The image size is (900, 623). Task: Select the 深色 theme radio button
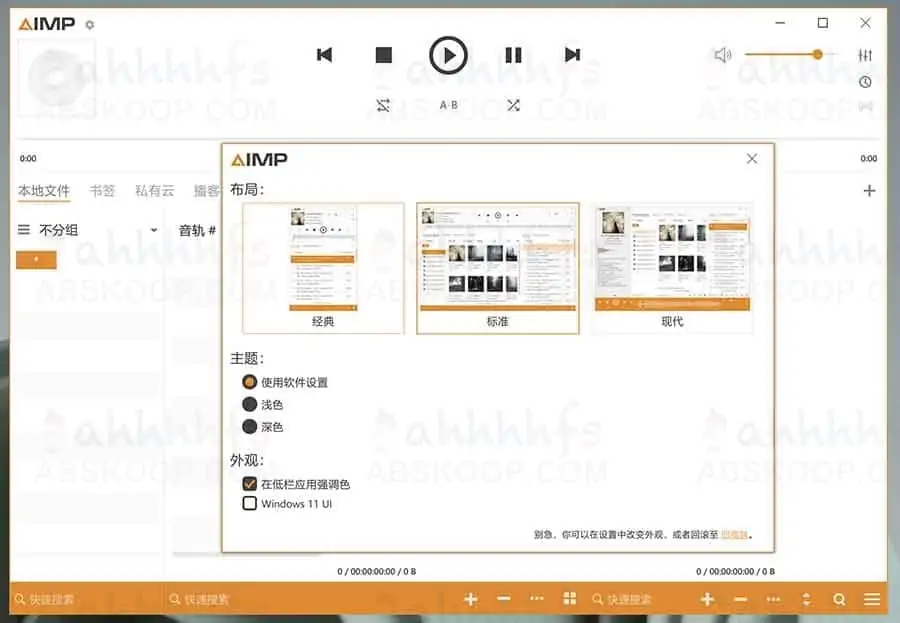[x=250, y=426]
